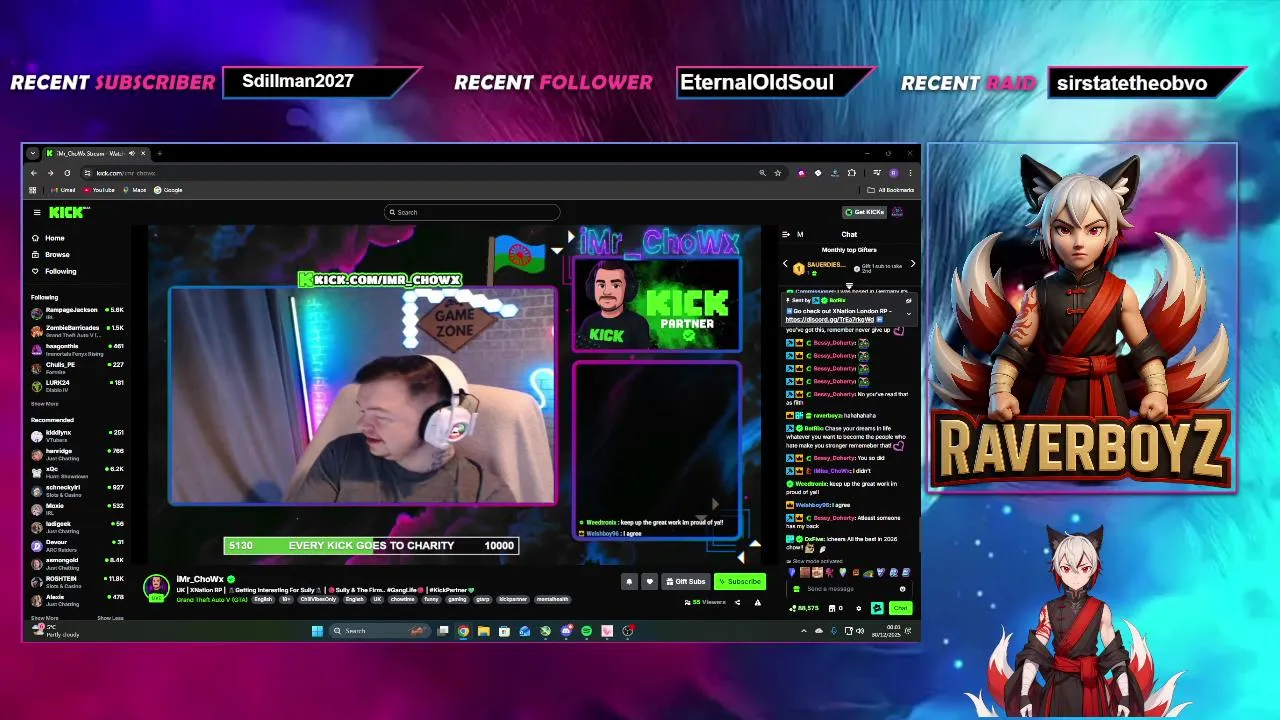Open xQc's channel under Recommended

tap(78, 471)
